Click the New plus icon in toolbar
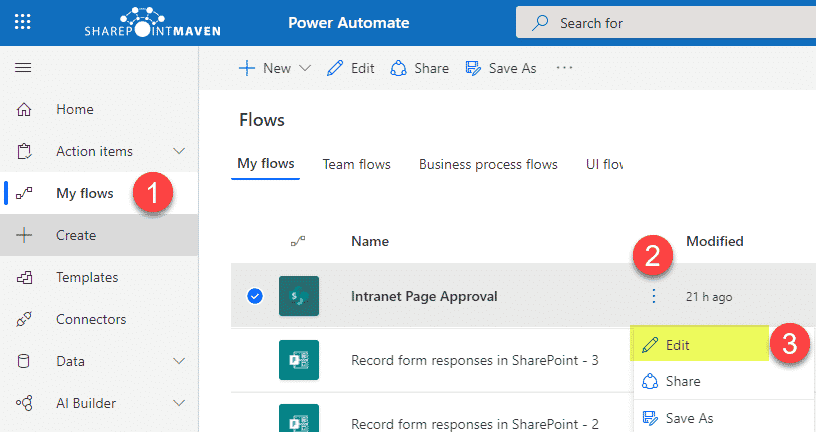This screenshot has width=816, height=432. point(247,68)
